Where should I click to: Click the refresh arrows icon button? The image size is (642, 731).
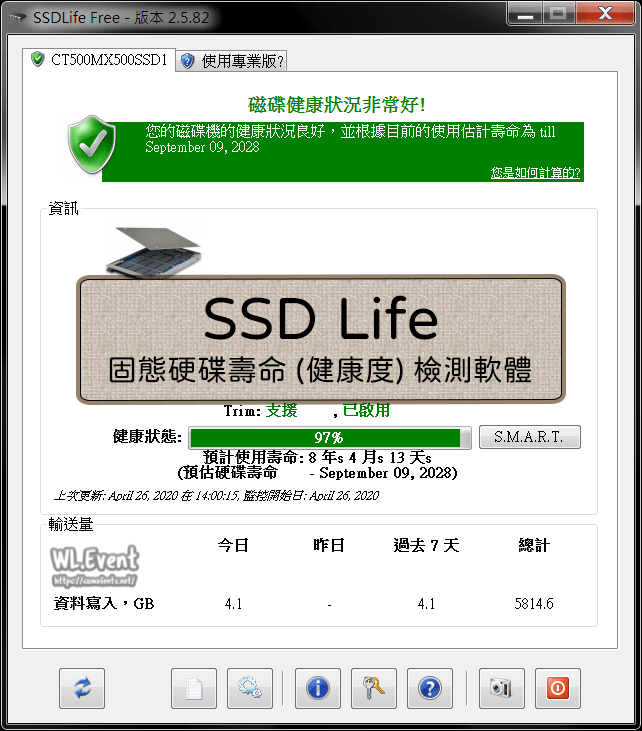(x=82, y=688)
